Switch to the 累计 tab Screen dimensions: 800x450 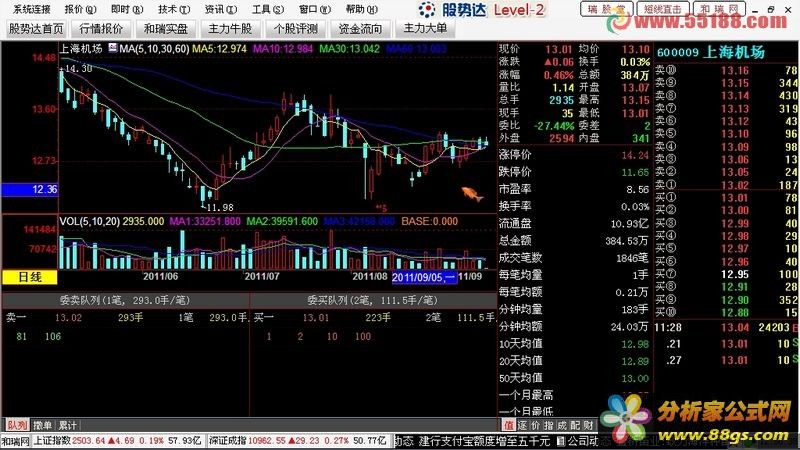(67, 425)
